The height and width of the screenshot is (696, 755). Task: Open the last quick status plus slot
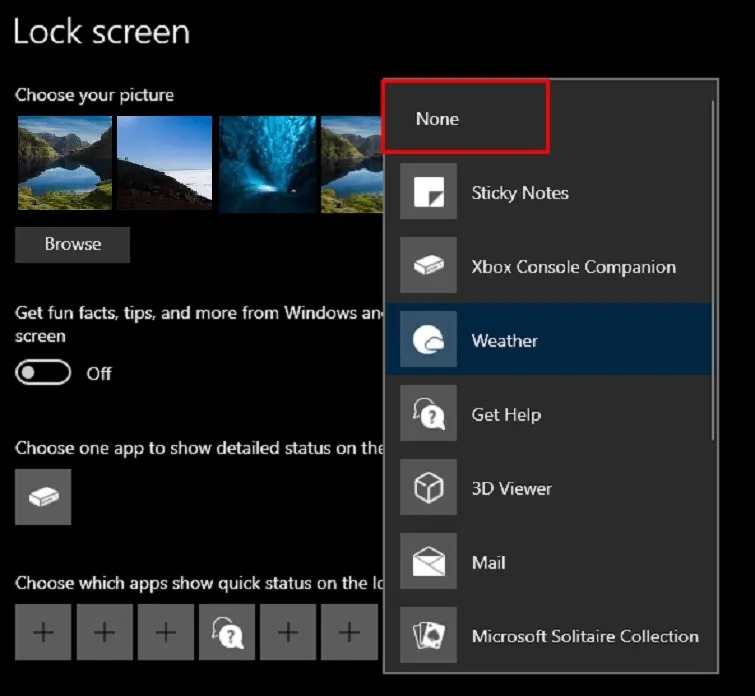[x=349, y=632]
